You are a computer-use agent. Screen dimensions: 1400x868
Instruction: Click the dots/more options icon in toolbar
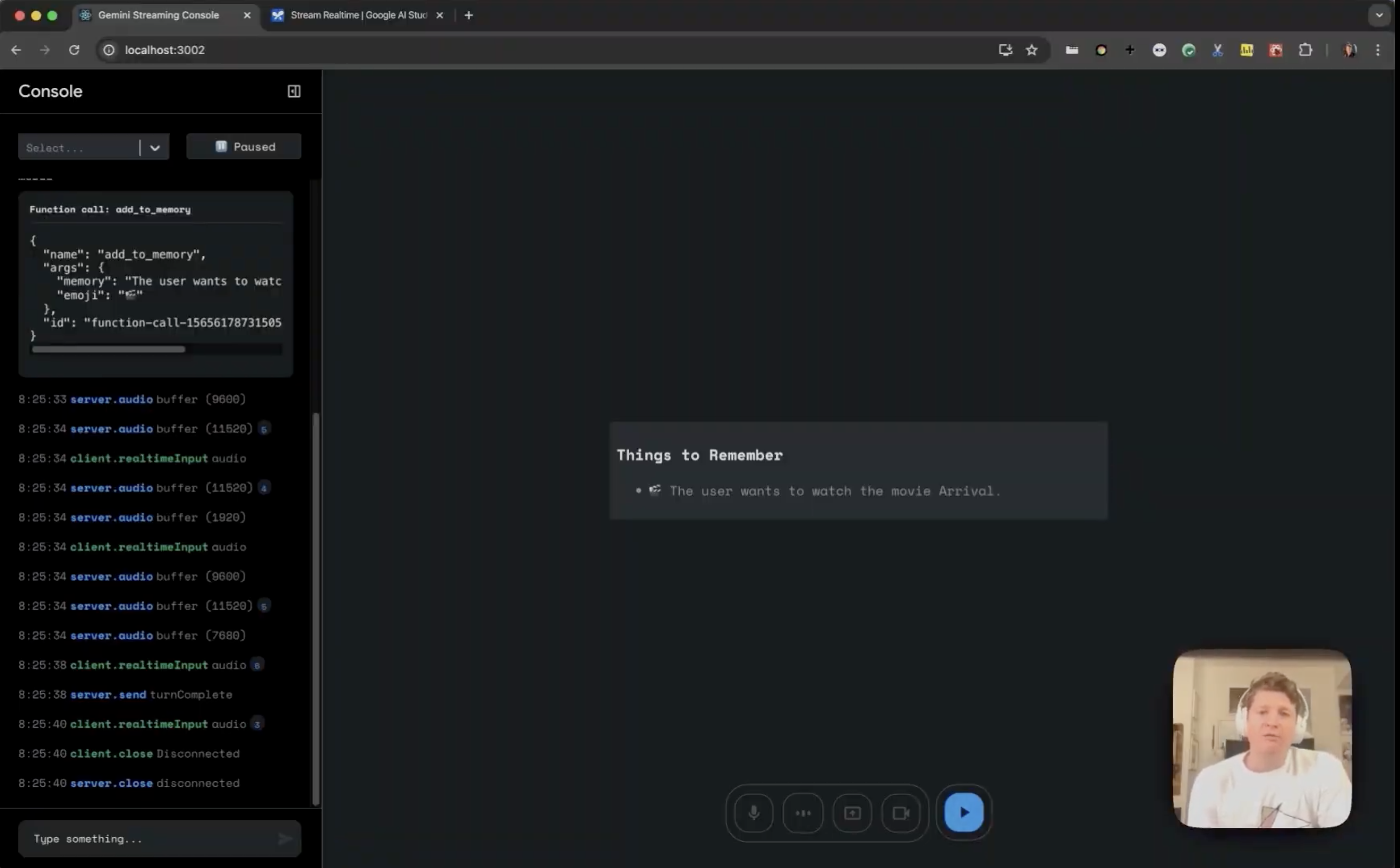pyautogui.click(x=803, y=813)
